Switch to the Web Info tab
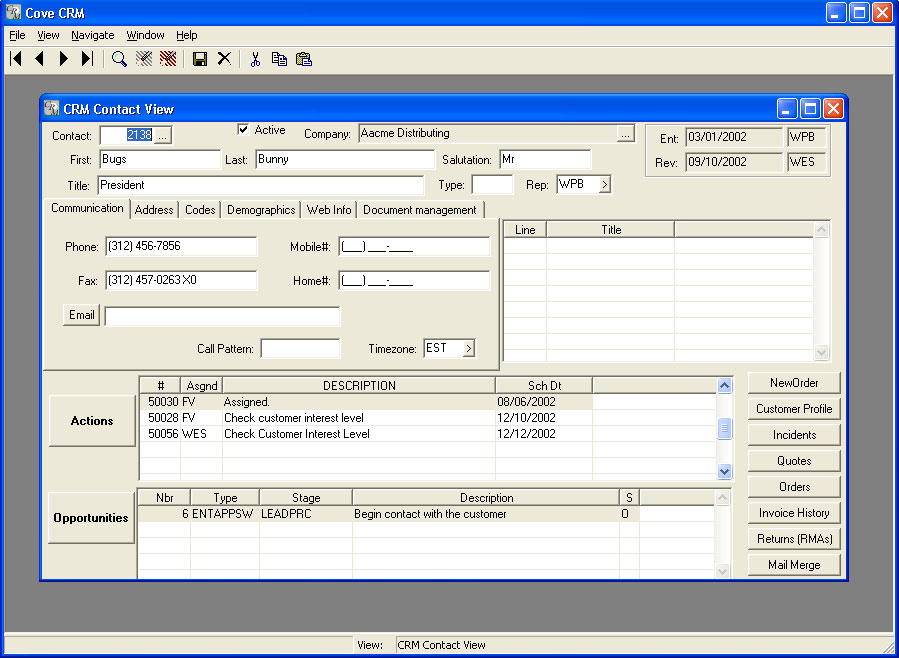The height and width of the screenshot is (658, 899). click(x=329, y=210)
